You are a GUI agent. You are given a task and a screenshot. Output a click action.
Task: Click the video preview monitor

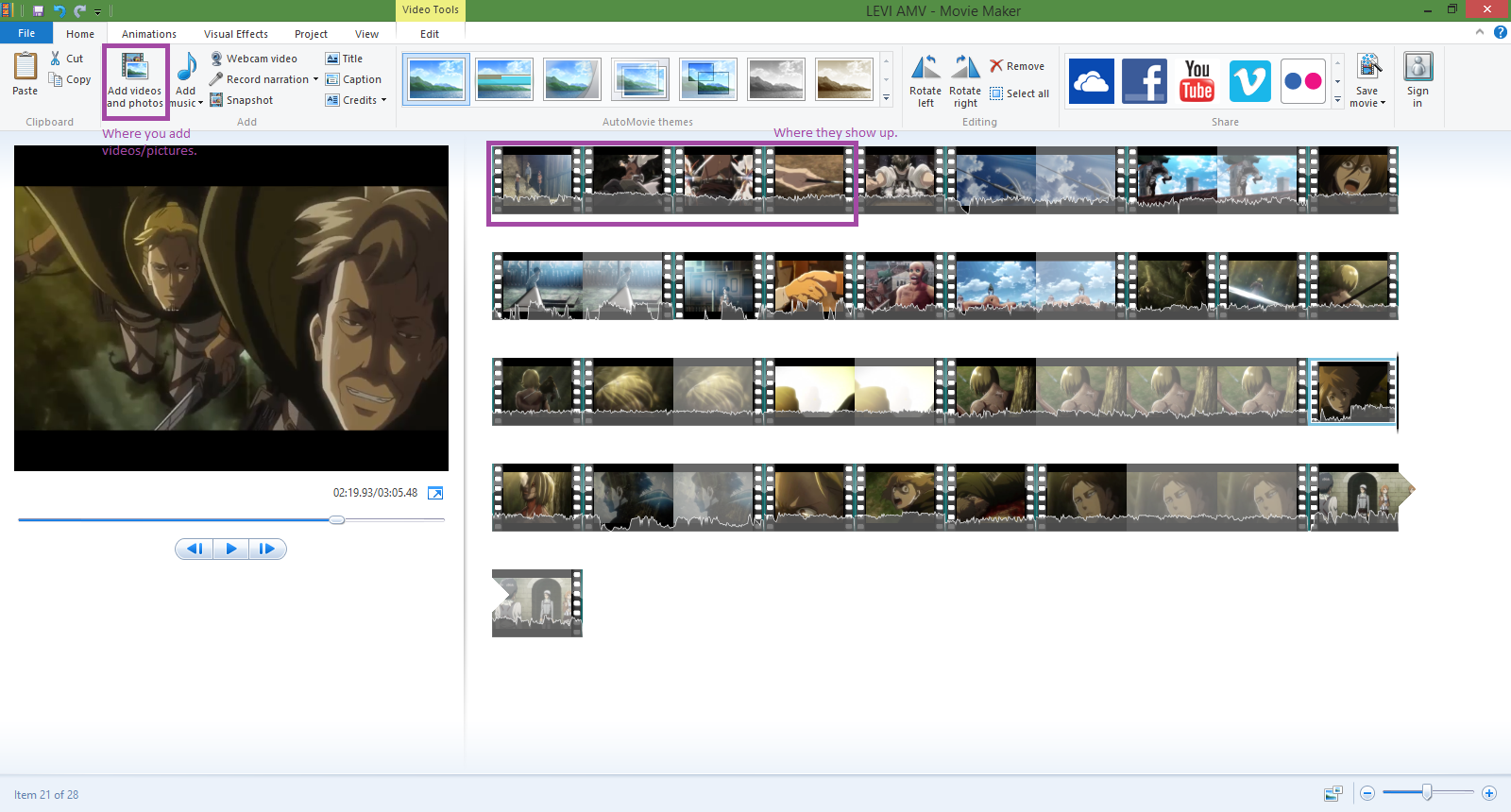coord(231,308)
